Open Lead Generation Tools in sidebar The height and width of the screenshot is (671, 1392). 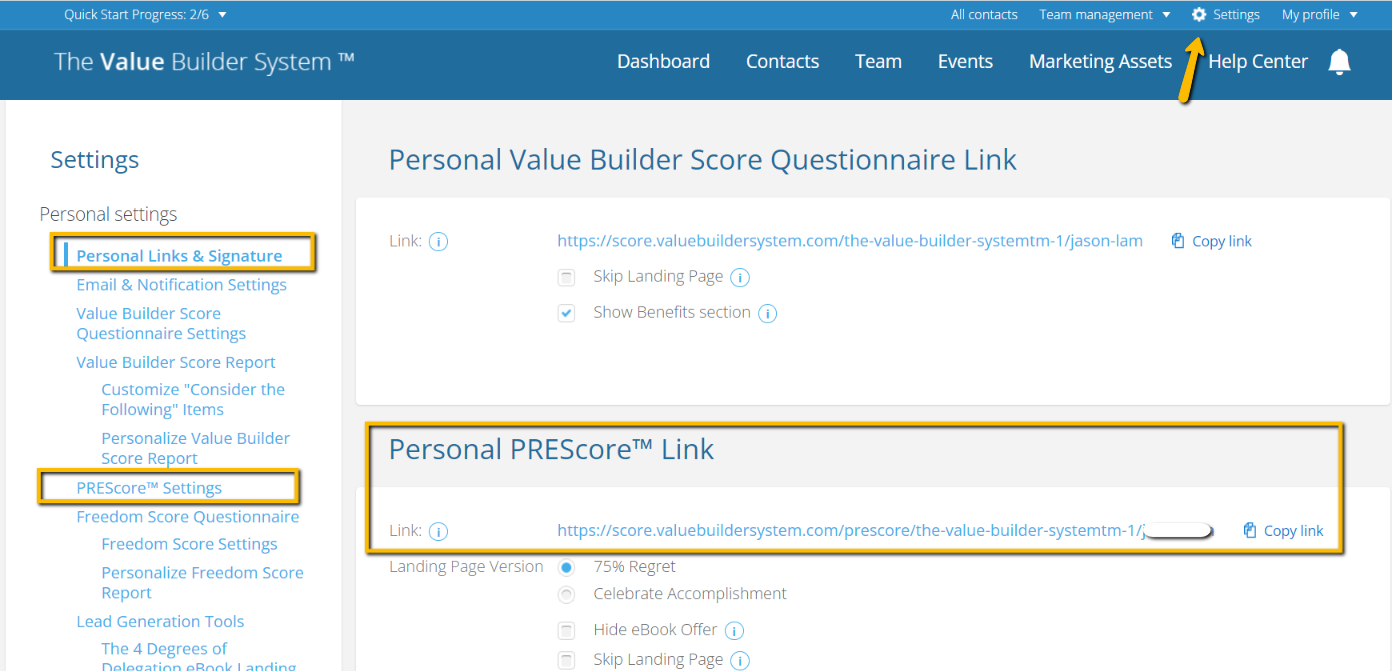click(x=160, y=621)
